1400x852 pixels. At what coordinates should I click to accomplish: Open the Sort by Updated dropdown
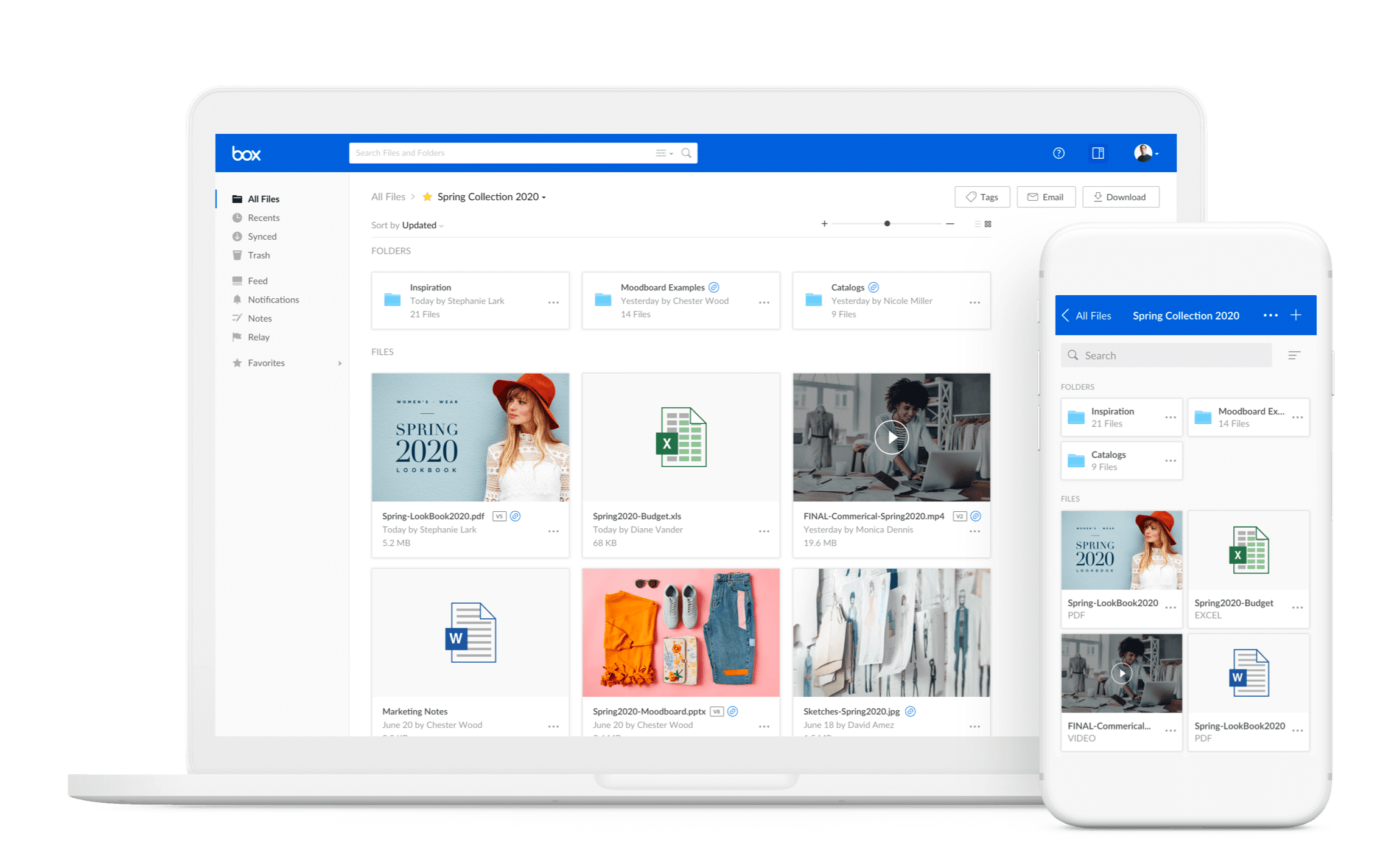point(408,225)
